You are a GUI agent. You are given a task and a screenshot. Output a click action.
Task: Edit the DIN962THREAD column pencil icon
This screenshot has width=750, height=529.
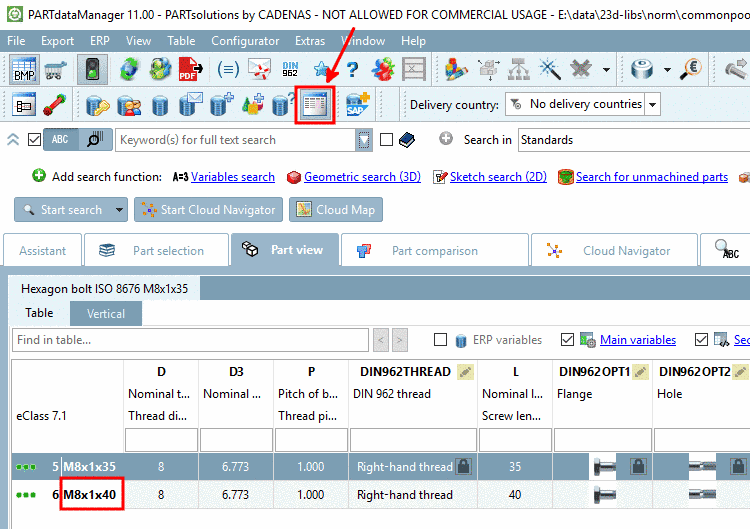coord(465,372)
